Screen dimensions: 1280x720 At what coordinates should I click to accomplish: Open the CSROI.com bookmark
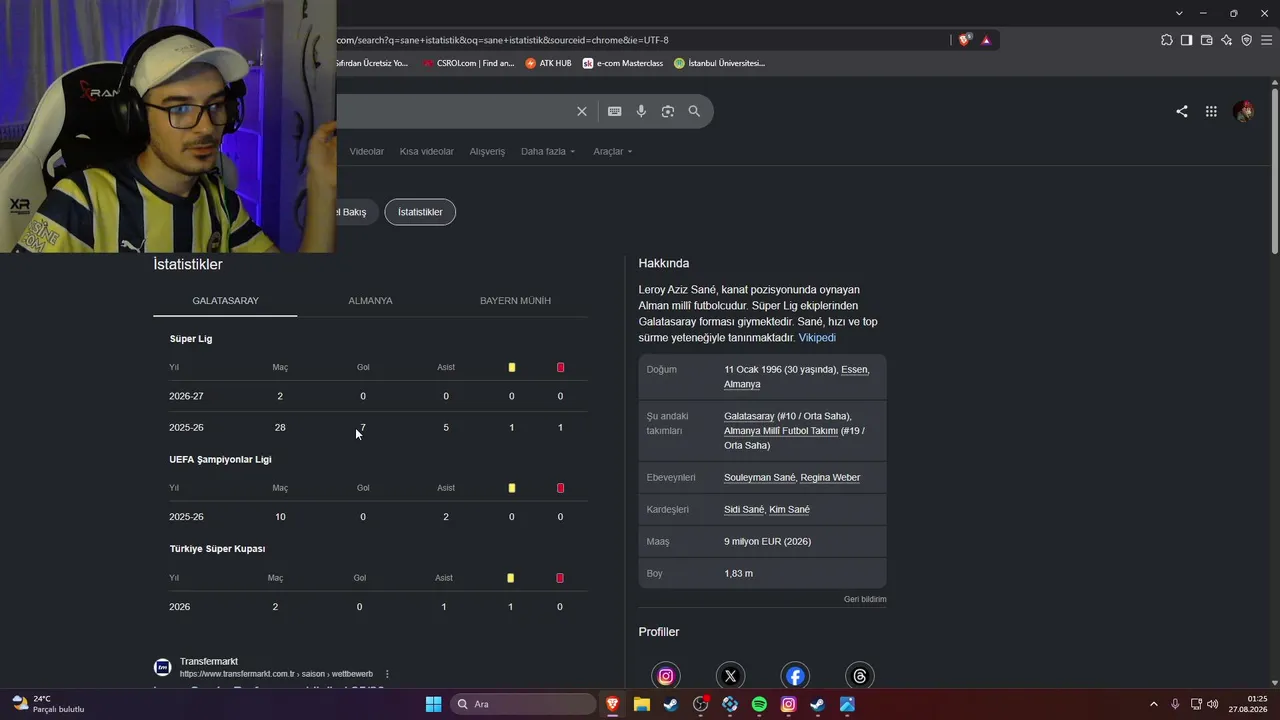pos(468,63)
